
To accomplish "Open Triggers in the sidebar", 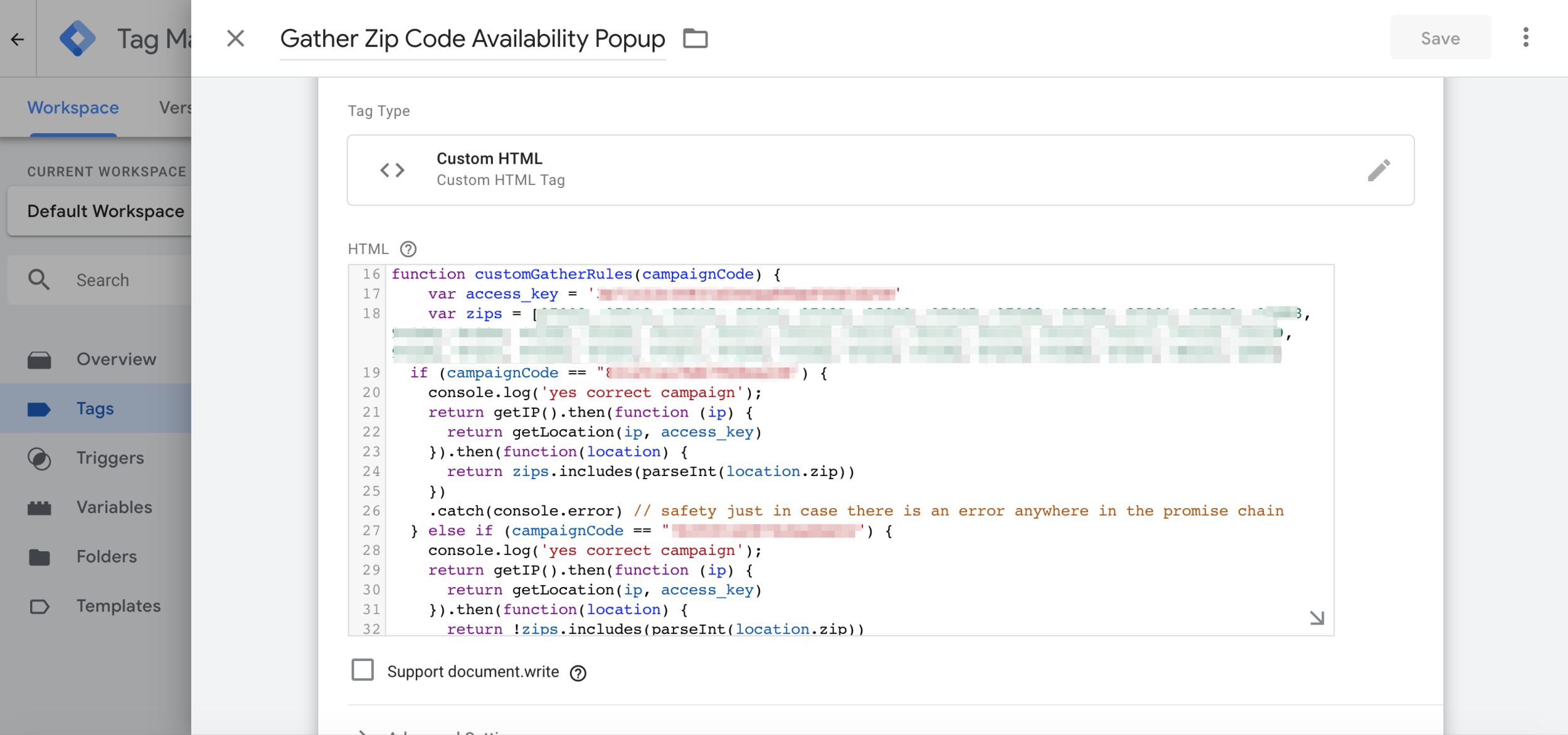I will [x=110, y=458].
